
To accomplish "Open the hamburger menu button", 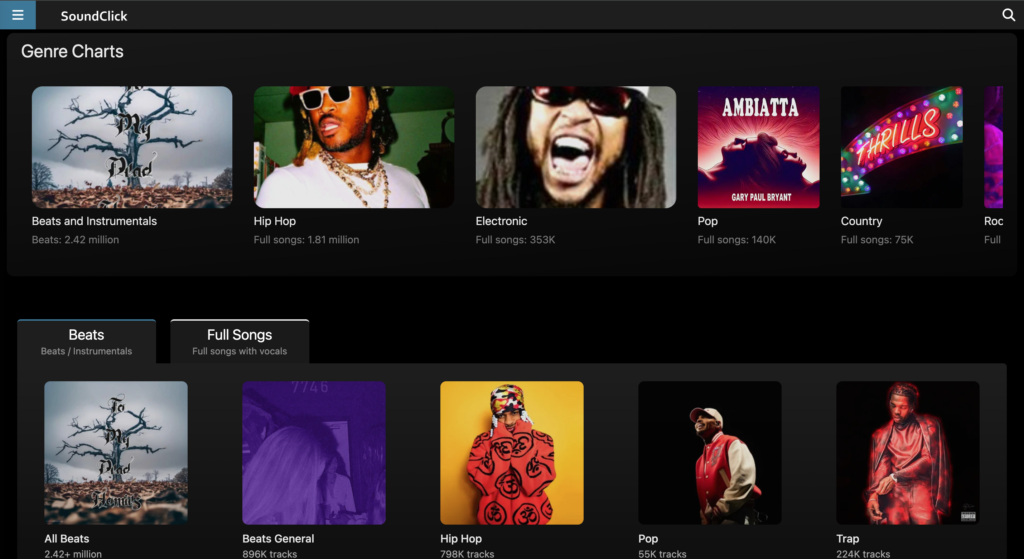I will 17,15.
